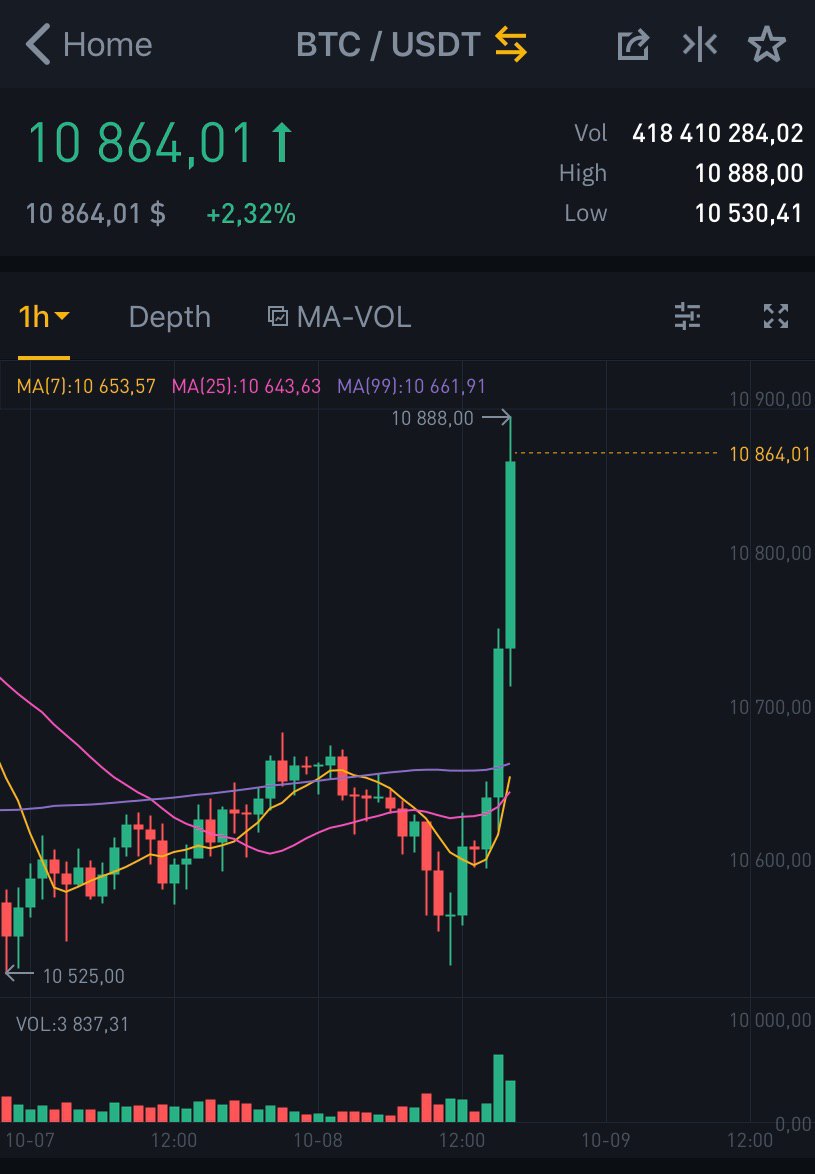This screenshot has height=1174, width=815.
Task: Open chart indicator settings sliders icon
Action: click(687, 317)
